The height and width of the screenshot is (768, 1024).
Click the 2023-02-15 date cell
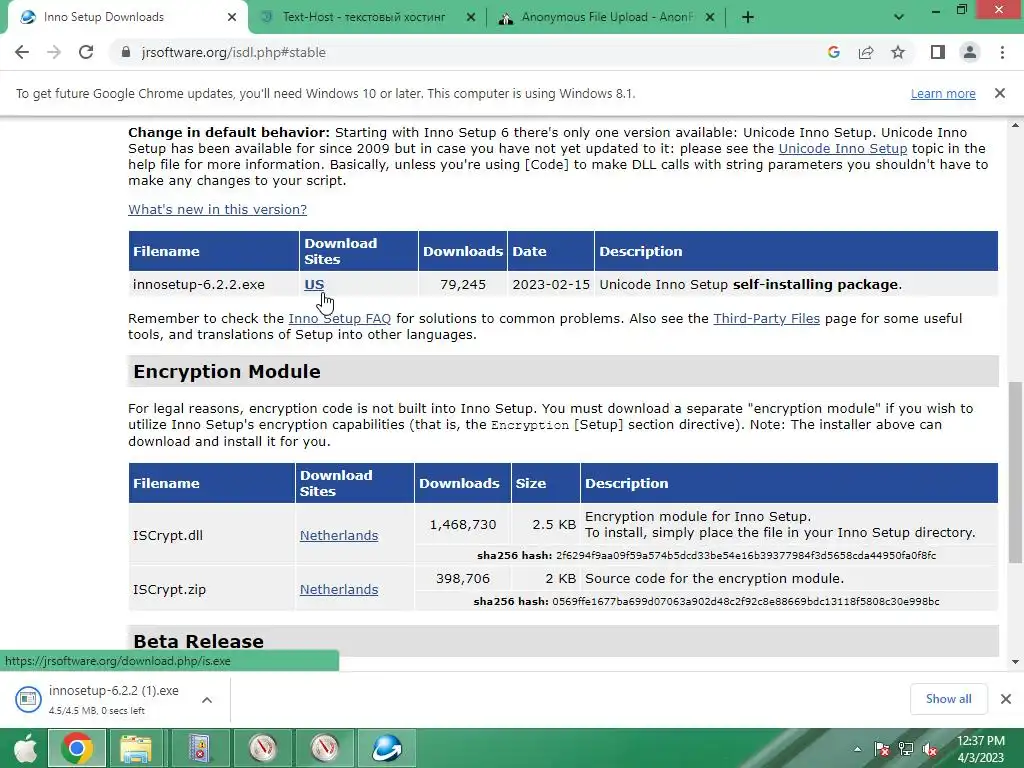click(551, 285)
